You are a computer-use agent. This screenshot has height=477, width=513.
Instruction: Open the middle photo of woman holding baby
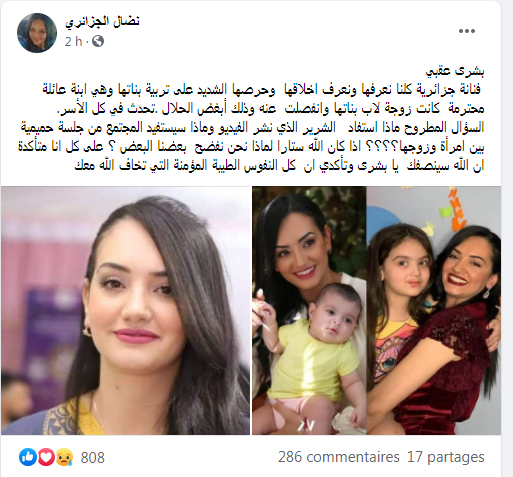309,310
